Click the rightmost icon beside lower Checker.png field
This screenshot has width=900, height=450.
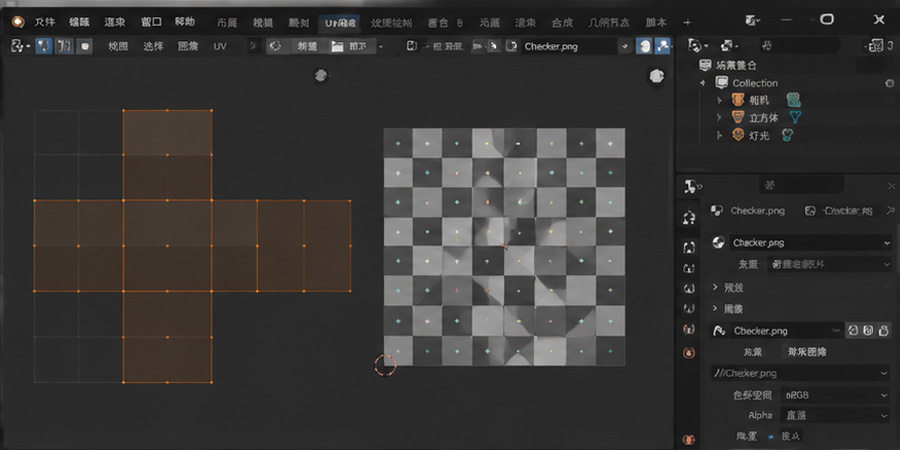coord(885,331)
